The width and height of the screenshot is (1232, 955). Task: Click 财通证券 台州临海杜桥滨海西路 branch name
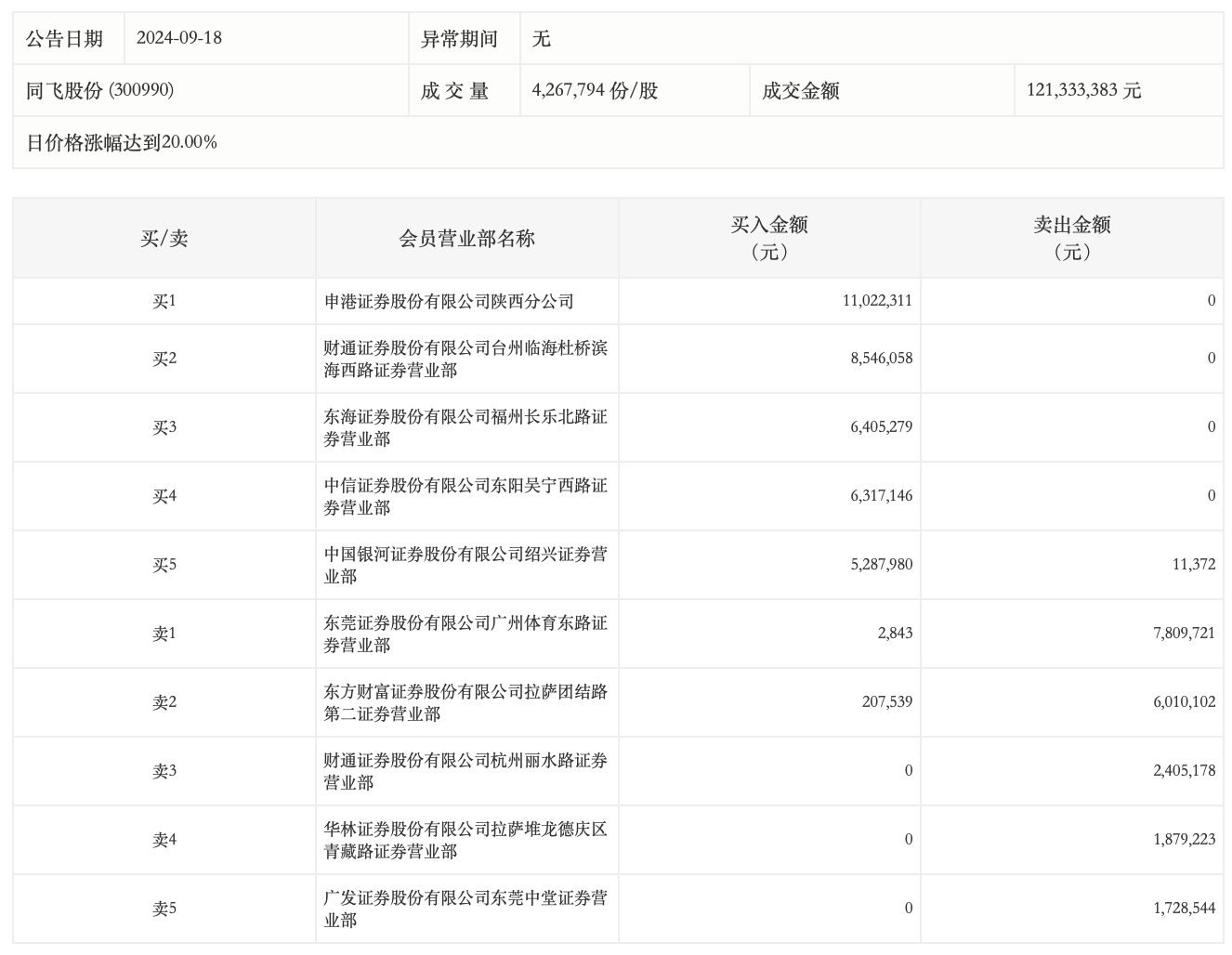[x=465, y=359]
